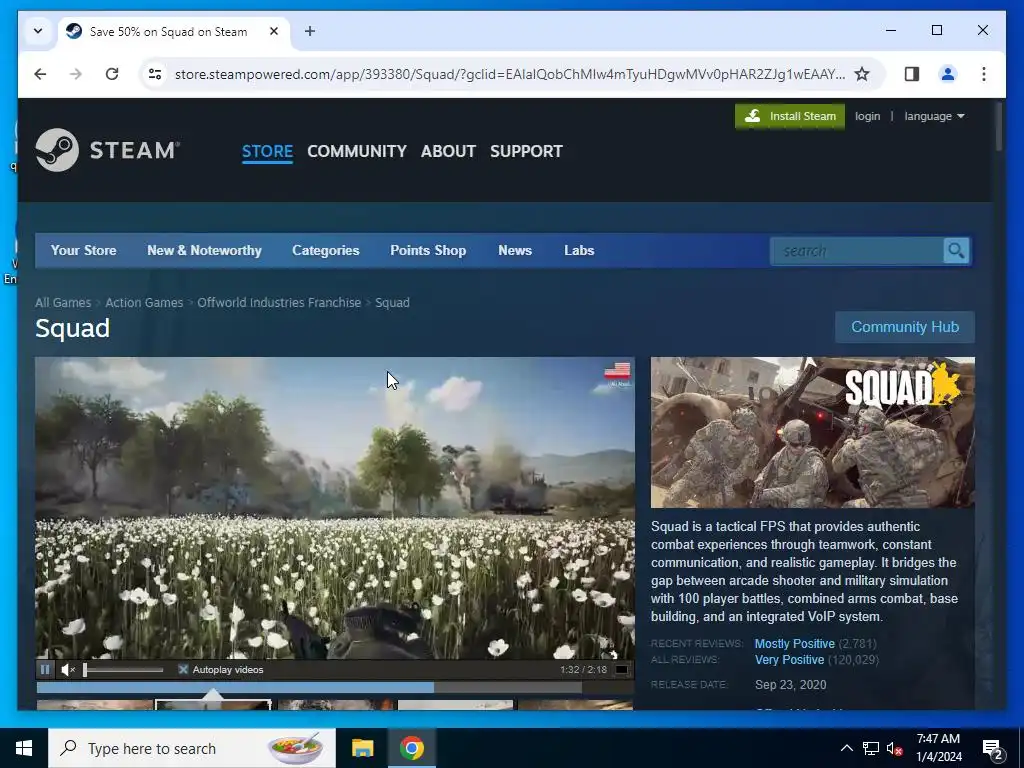Go to the Points Shop
The width and height of the screenshot is (1024, 768).
[x=428, y=251]
